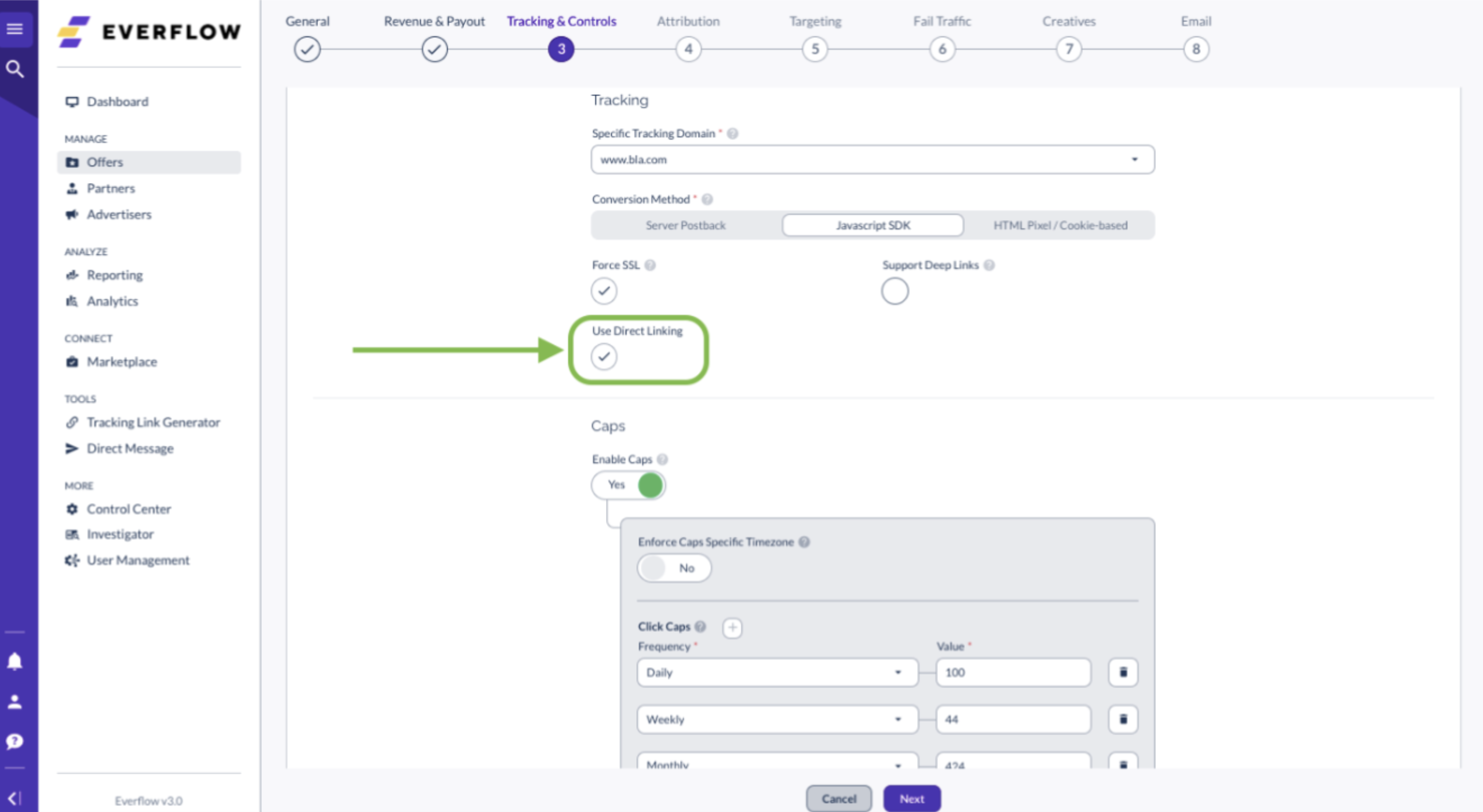Click the Tracking & Controls step 3 circle
The width and height of the screenshot is (1483, 812).
561,49
